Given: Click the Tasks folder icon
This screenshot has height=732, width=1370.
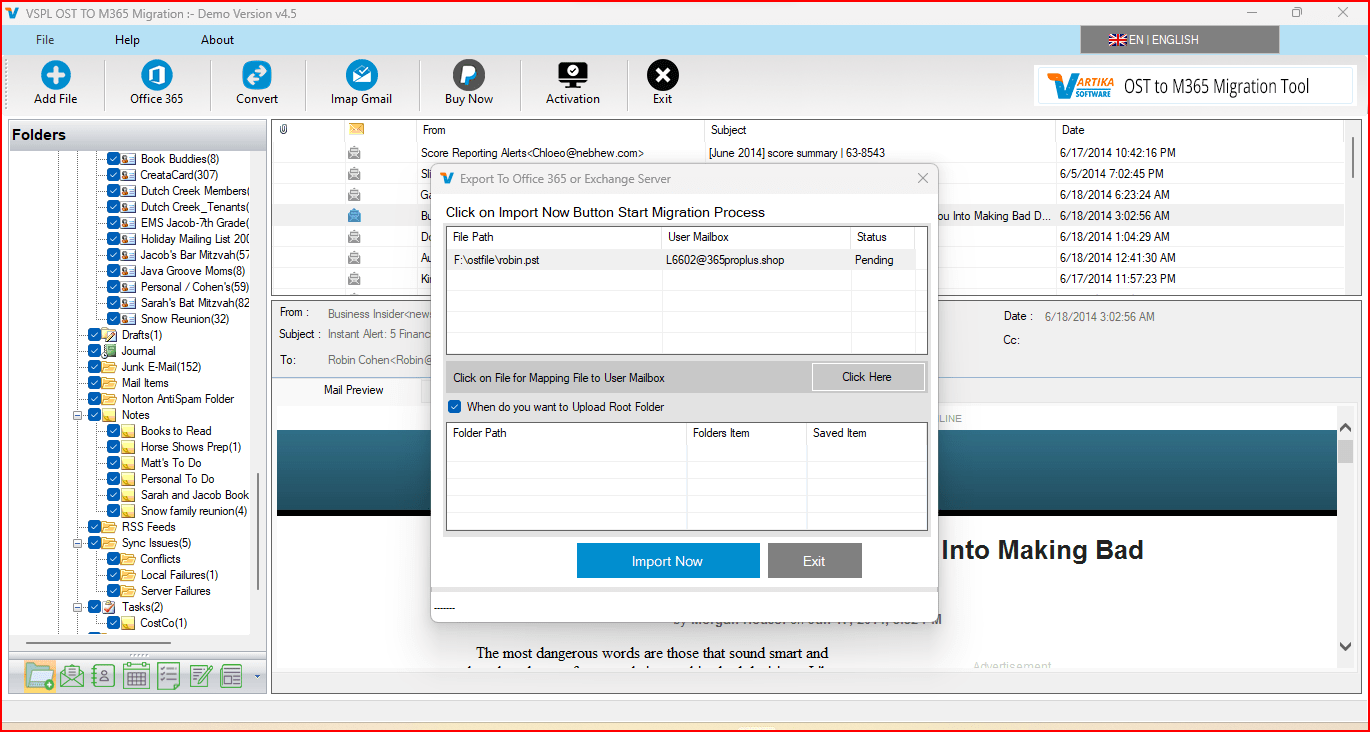Looking at the screenshot, I should pos(110,607).
